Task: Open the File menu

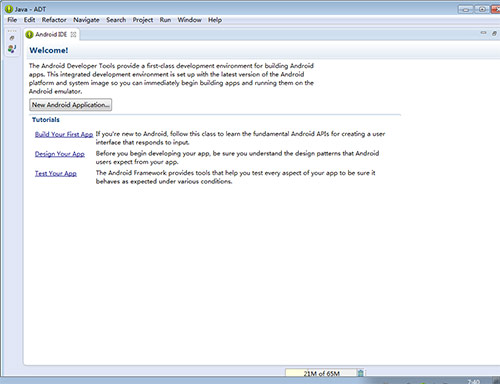Action: (12, 20)
